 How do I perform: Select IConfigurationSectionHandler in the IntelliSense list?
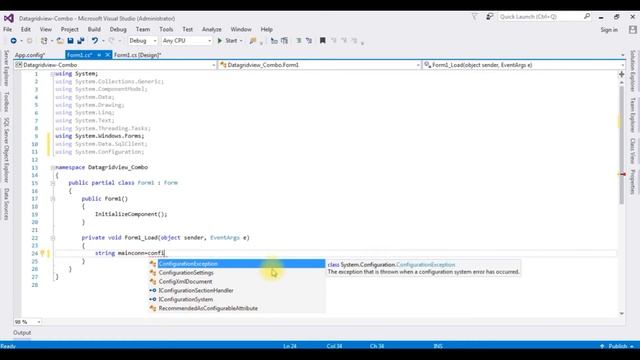click(237, 291)
